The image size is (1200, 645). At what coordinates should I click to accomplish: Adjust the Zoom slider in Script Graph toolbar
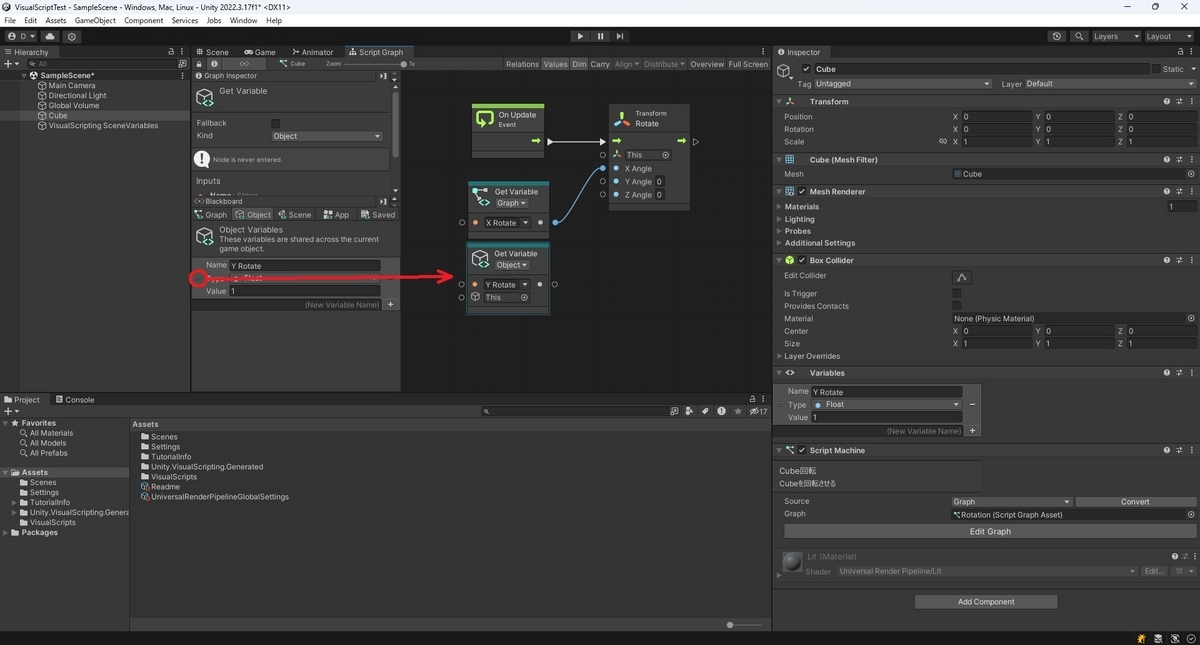click(374, 64)
